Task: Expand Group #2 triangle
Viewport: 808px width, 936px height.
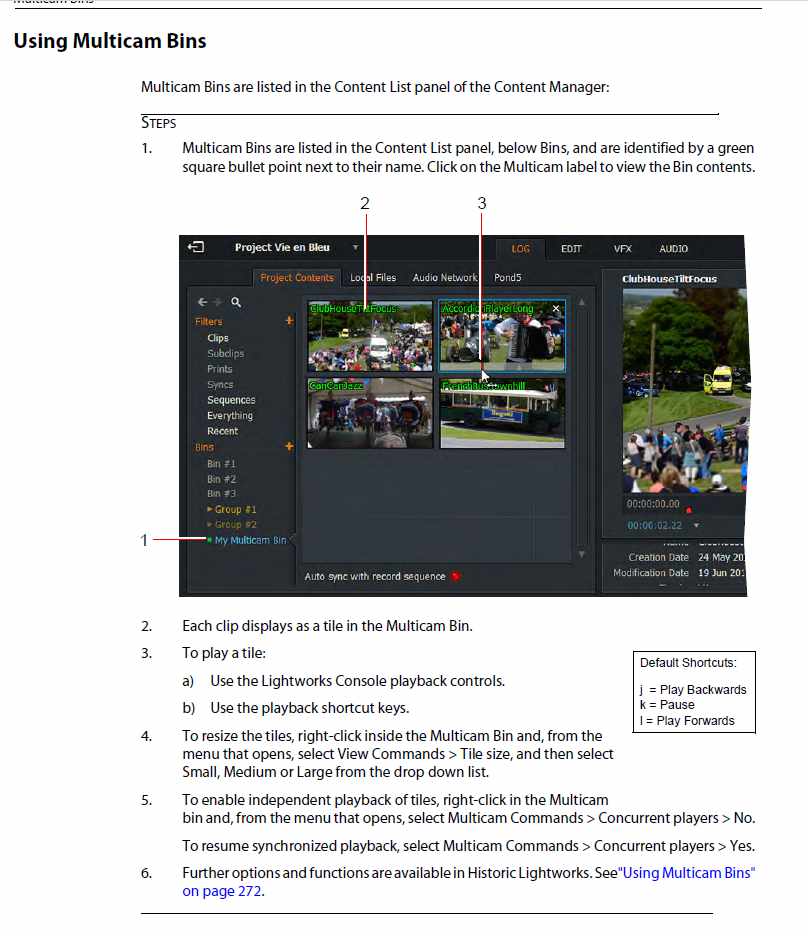Action: pos(209,524)
